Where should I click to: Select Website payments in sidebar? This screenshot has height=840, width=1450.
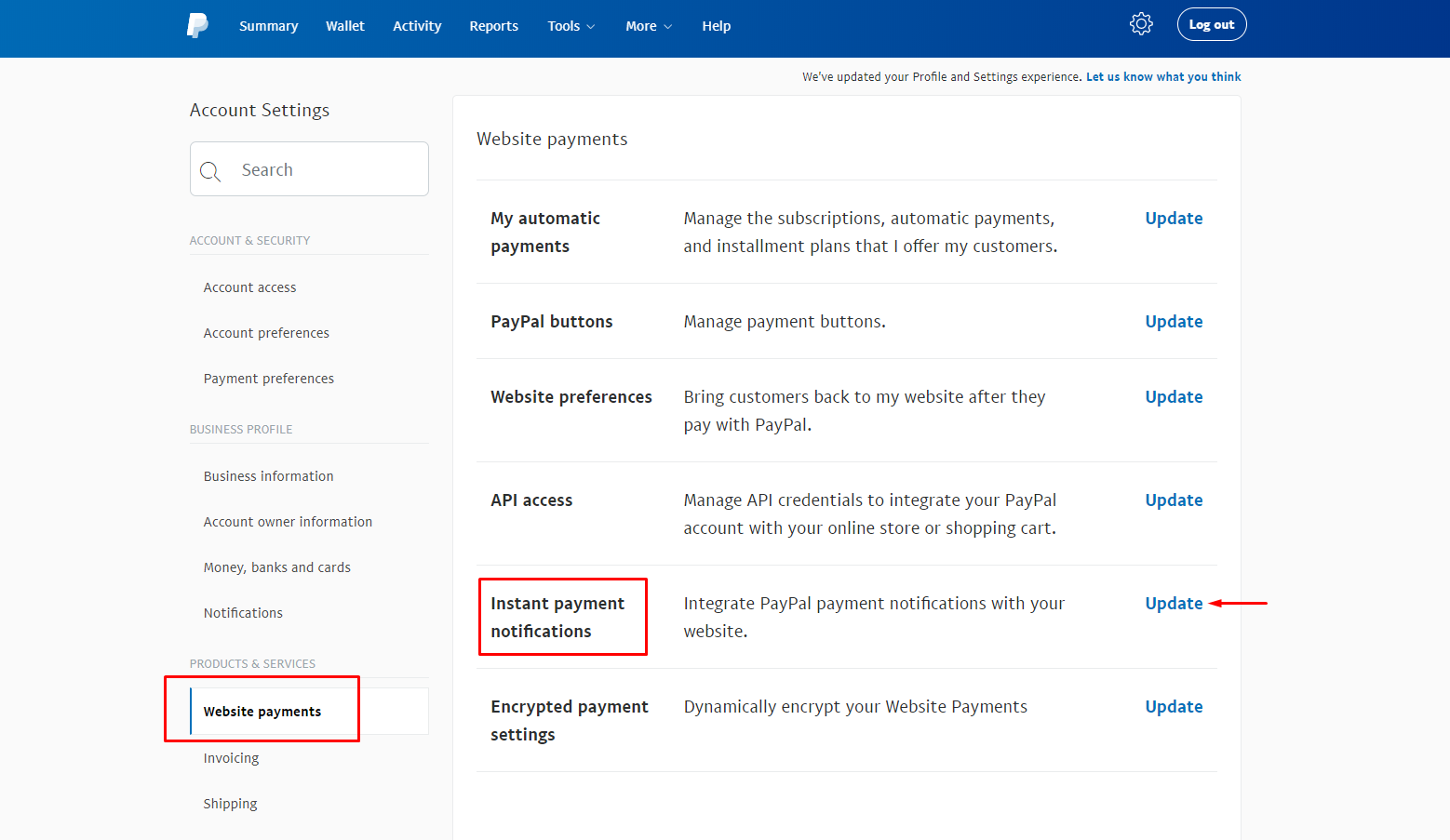[x=309, y=711]
